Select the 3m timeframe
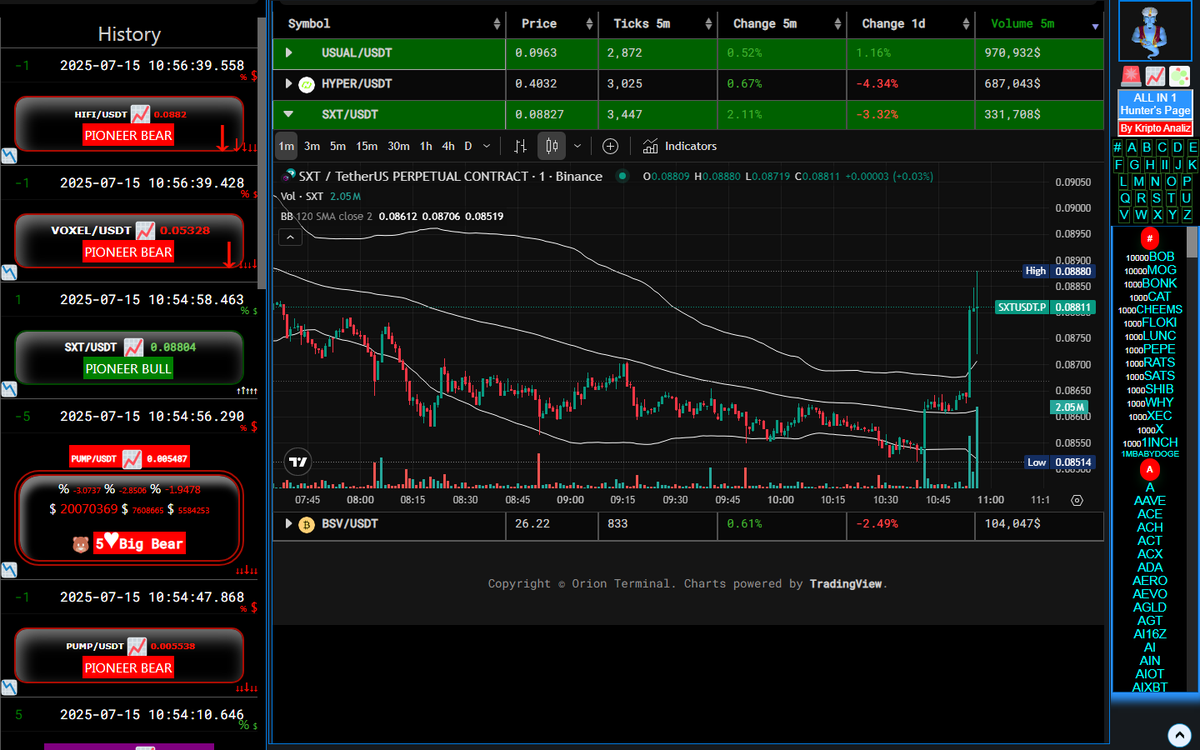The height and width of the screenshot is (750, 1200). [x=312, y=146]
